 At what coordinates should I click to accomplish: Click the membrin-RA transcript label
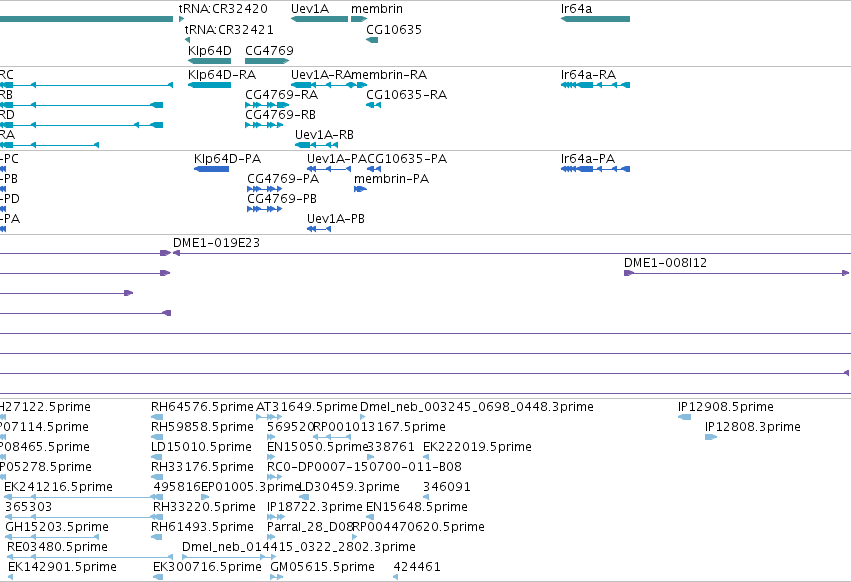click(x=389, y=74)
